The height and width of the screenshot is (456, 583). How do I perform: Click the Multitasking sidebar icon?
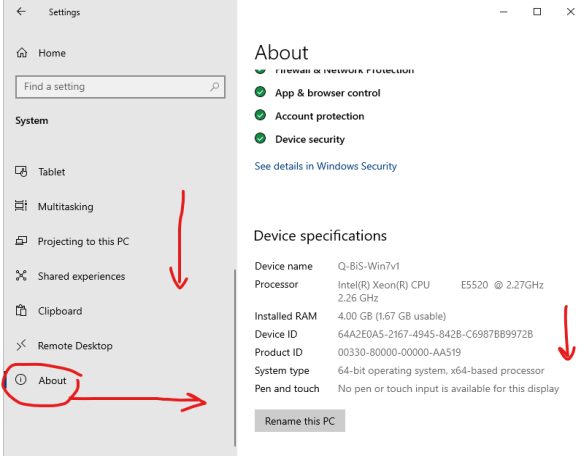[21, 206]
